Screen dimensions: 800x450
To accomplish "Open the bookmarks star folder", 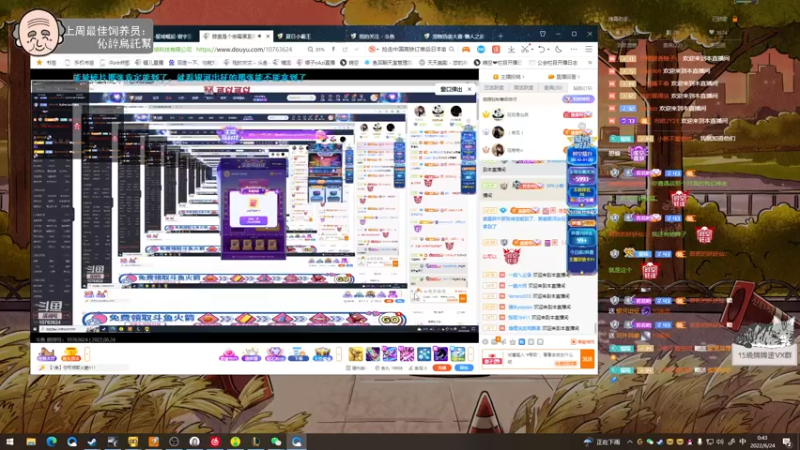I will (x=47, y=63).
